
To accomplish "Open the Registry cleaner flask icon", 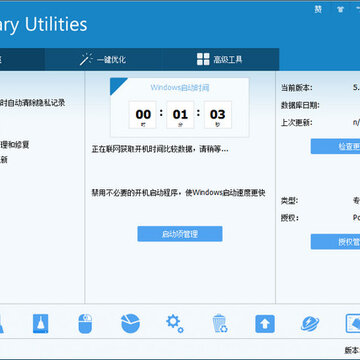I will click(41, 324).
